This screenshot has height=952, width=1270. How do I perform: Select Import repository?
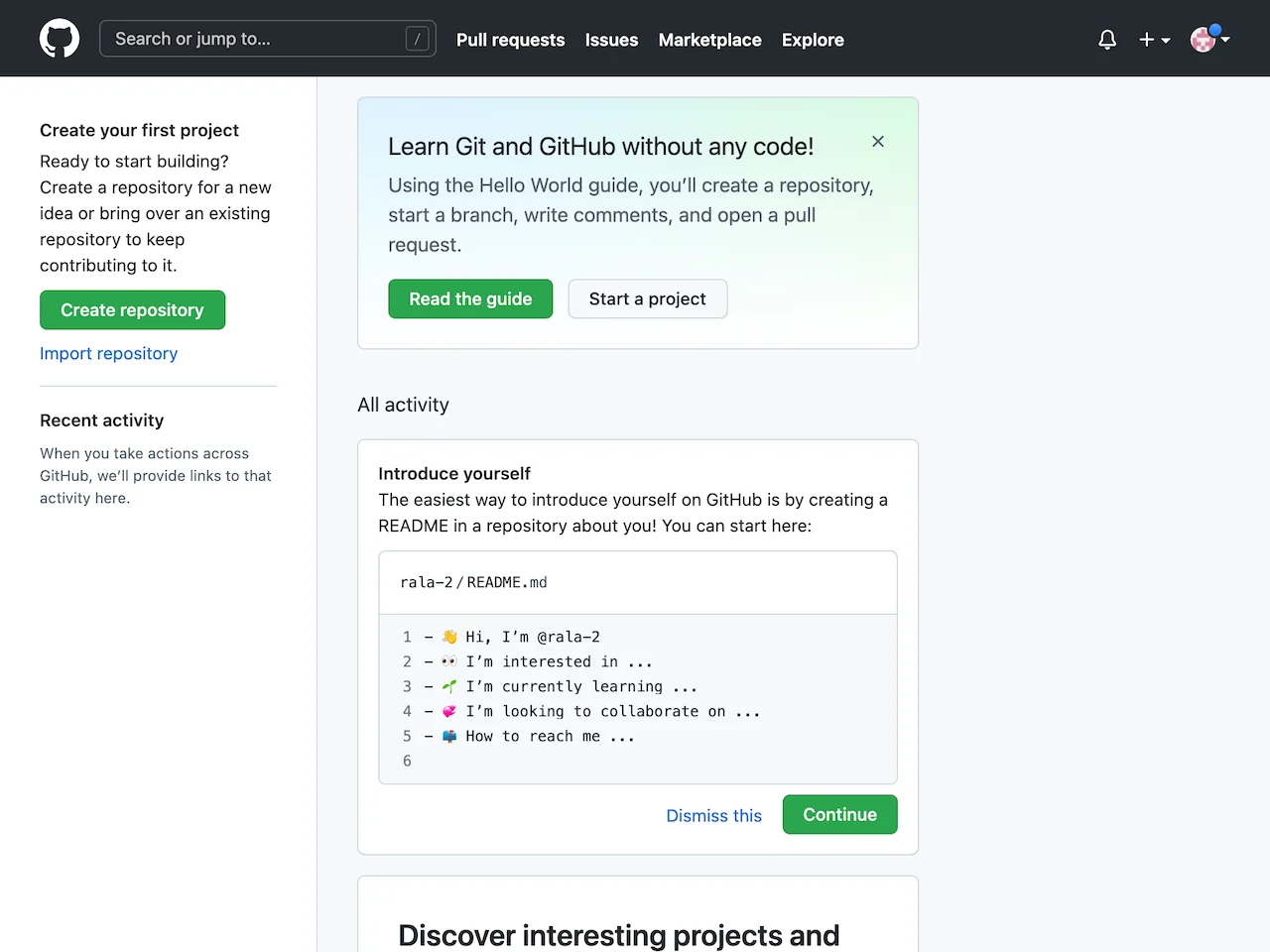tap(108, 353)
